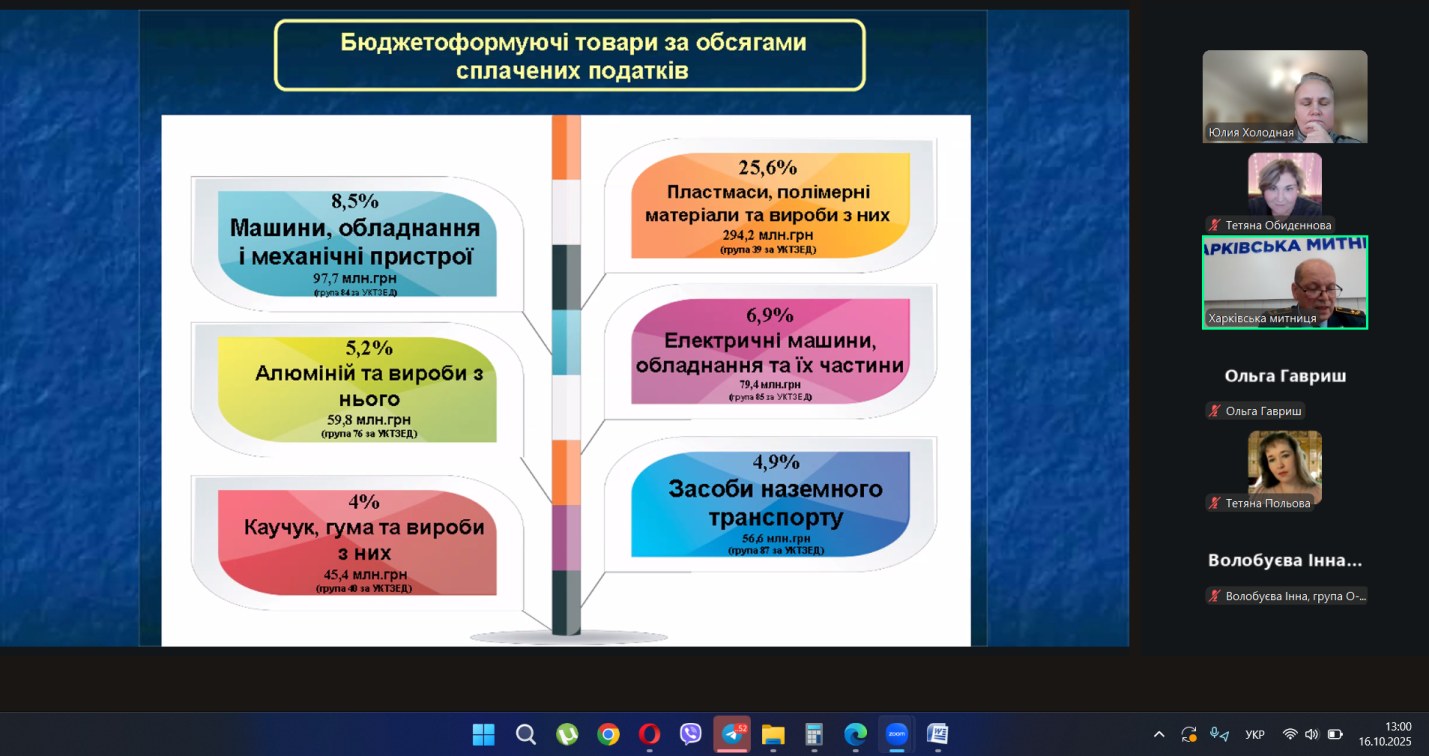1429x756 pixels.
Task: Open the Wi-Fi network settings flyout
Action: (x=1290, y=735)
